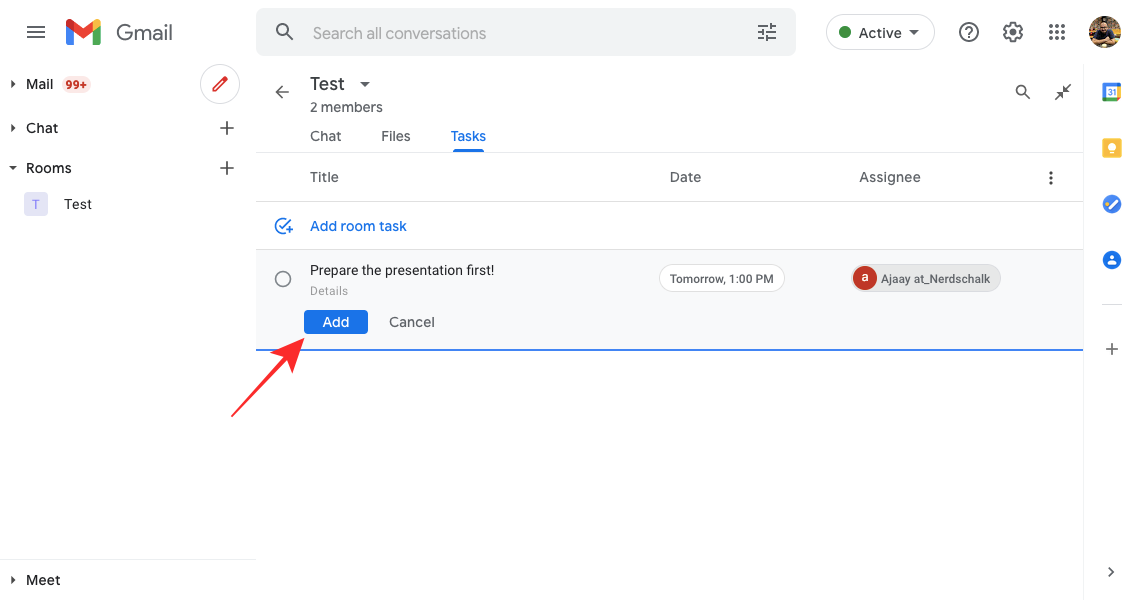
Task: Switch to the Chat tab
Action: [326, 136]
